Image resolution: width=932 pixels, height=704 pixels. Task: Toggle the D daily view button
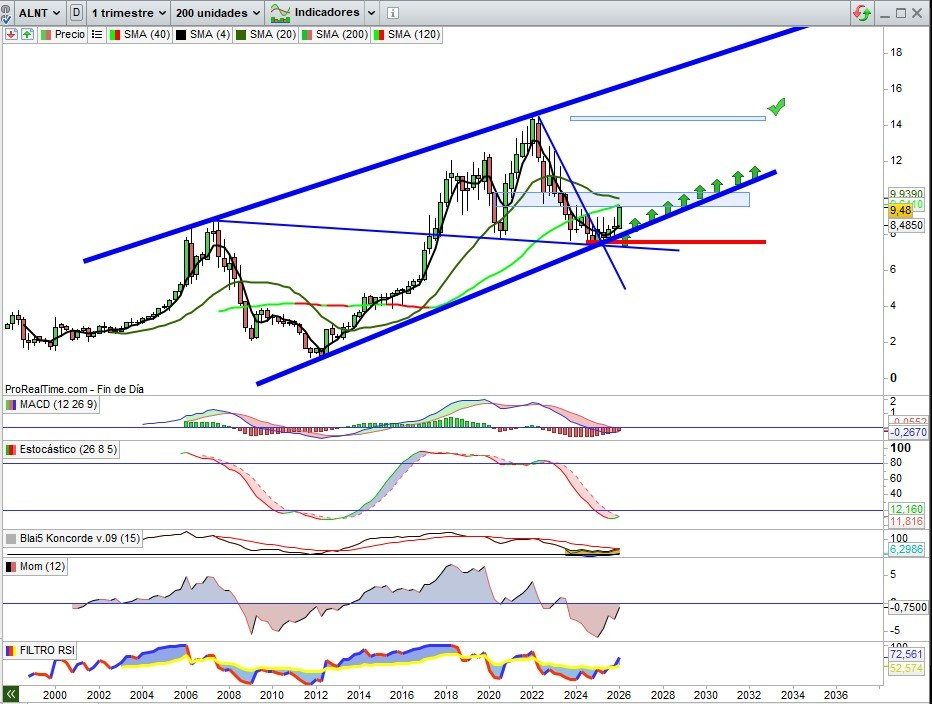click(75, 13)
